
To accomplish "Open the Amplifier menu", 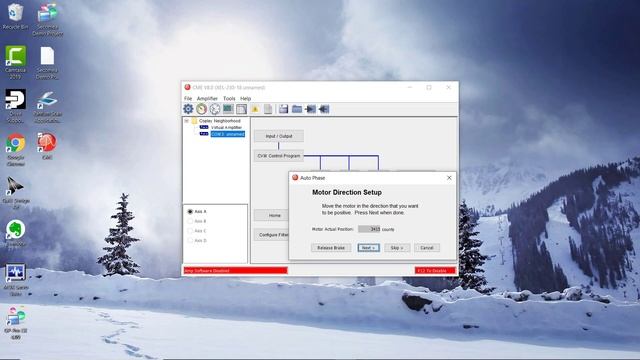I will tap(207, 98).
